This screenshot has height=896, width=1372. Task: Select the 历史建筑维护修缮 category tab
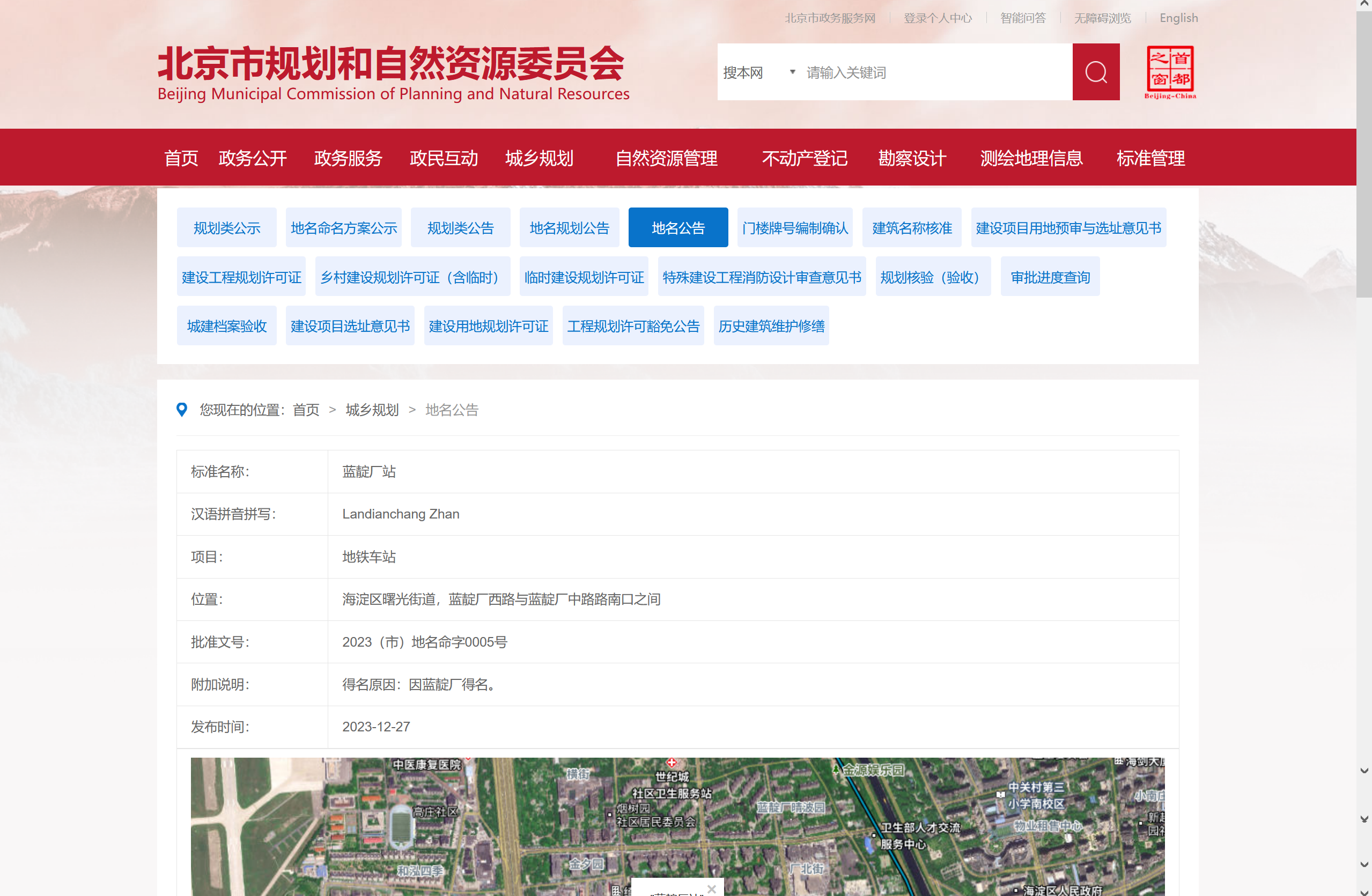point(771,325)
